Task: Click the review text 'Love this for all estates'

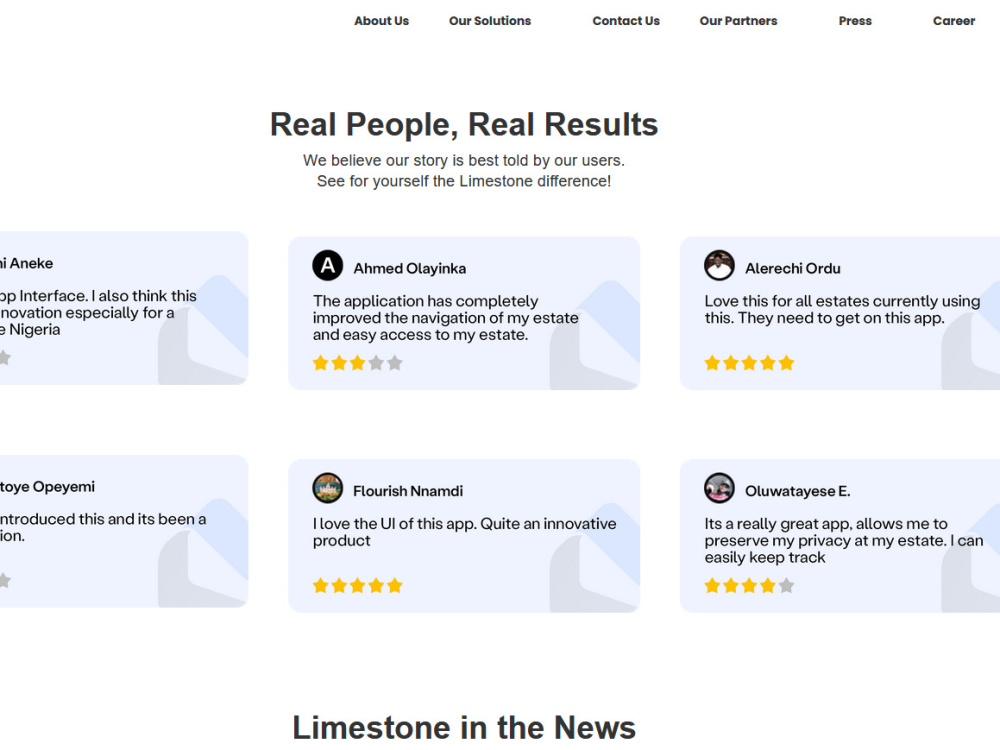Action: coord(842,309)
